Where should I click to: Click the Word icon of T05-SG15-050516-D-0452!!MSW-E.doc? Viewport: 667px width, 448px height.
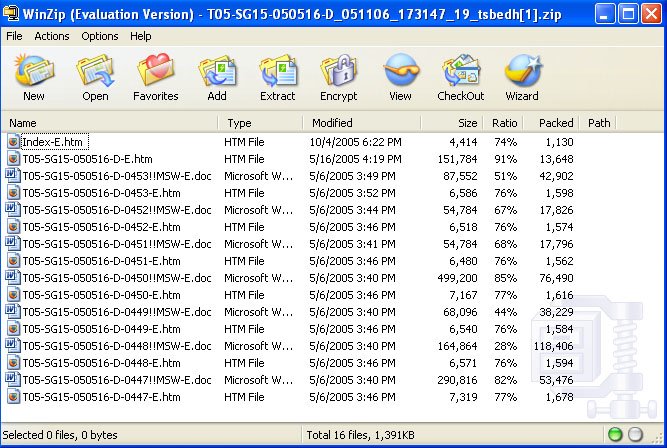coord(12,209)
